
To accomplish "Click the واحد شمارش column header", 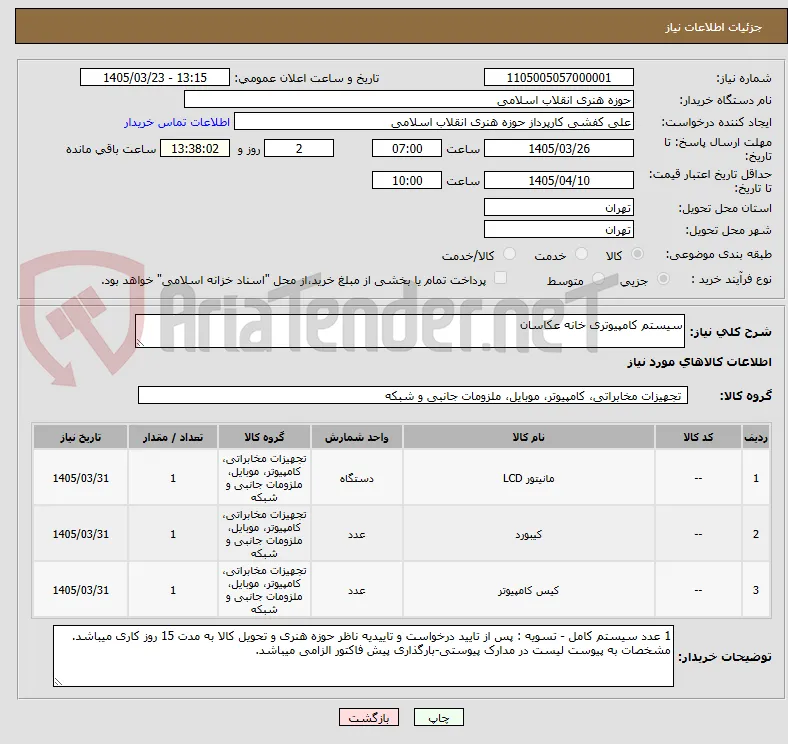I will [x=357, y=437].
